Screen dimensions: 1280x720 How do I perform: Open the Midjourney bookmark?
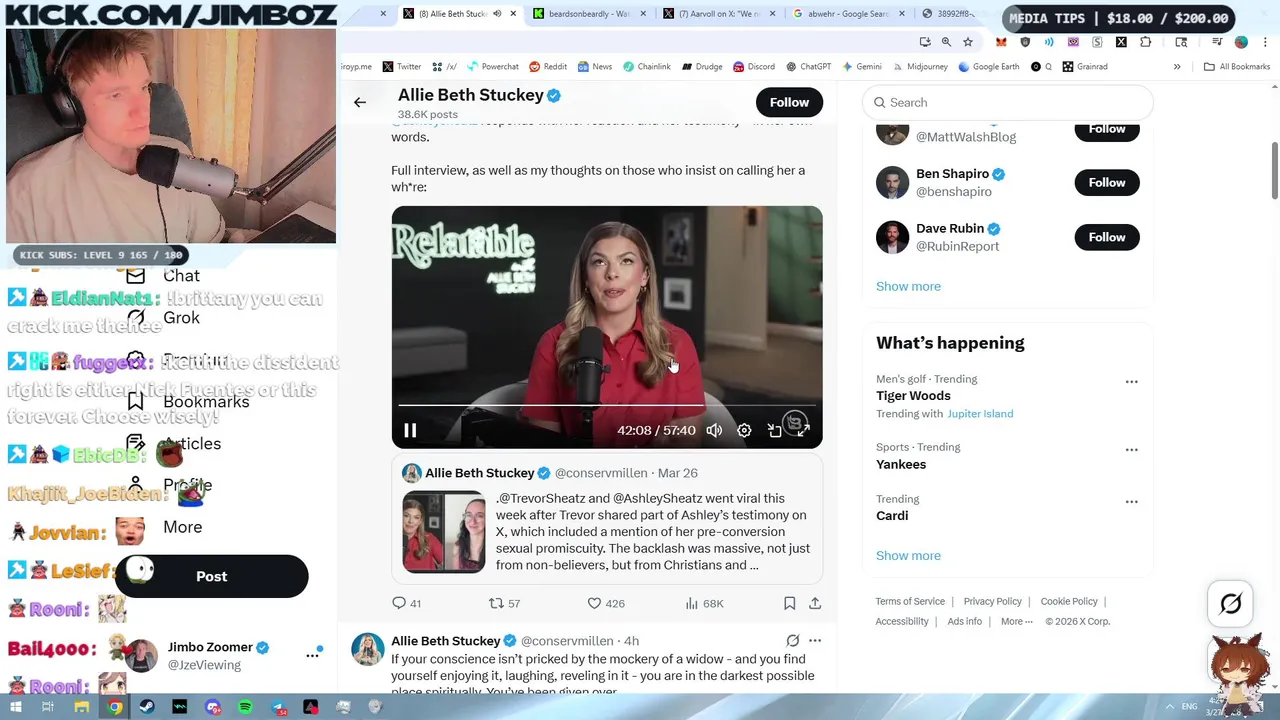919,67
